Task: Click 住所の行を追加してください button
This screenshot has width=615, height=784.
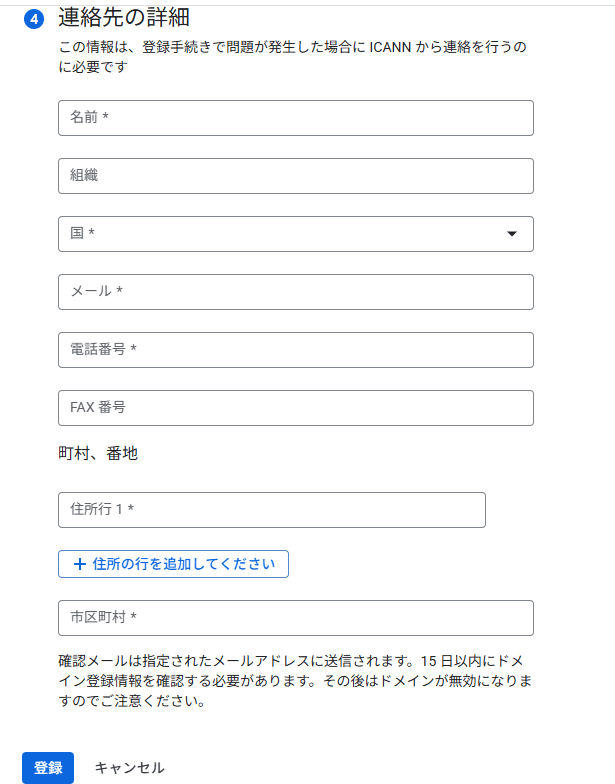Action: click(x=173, y=564)
